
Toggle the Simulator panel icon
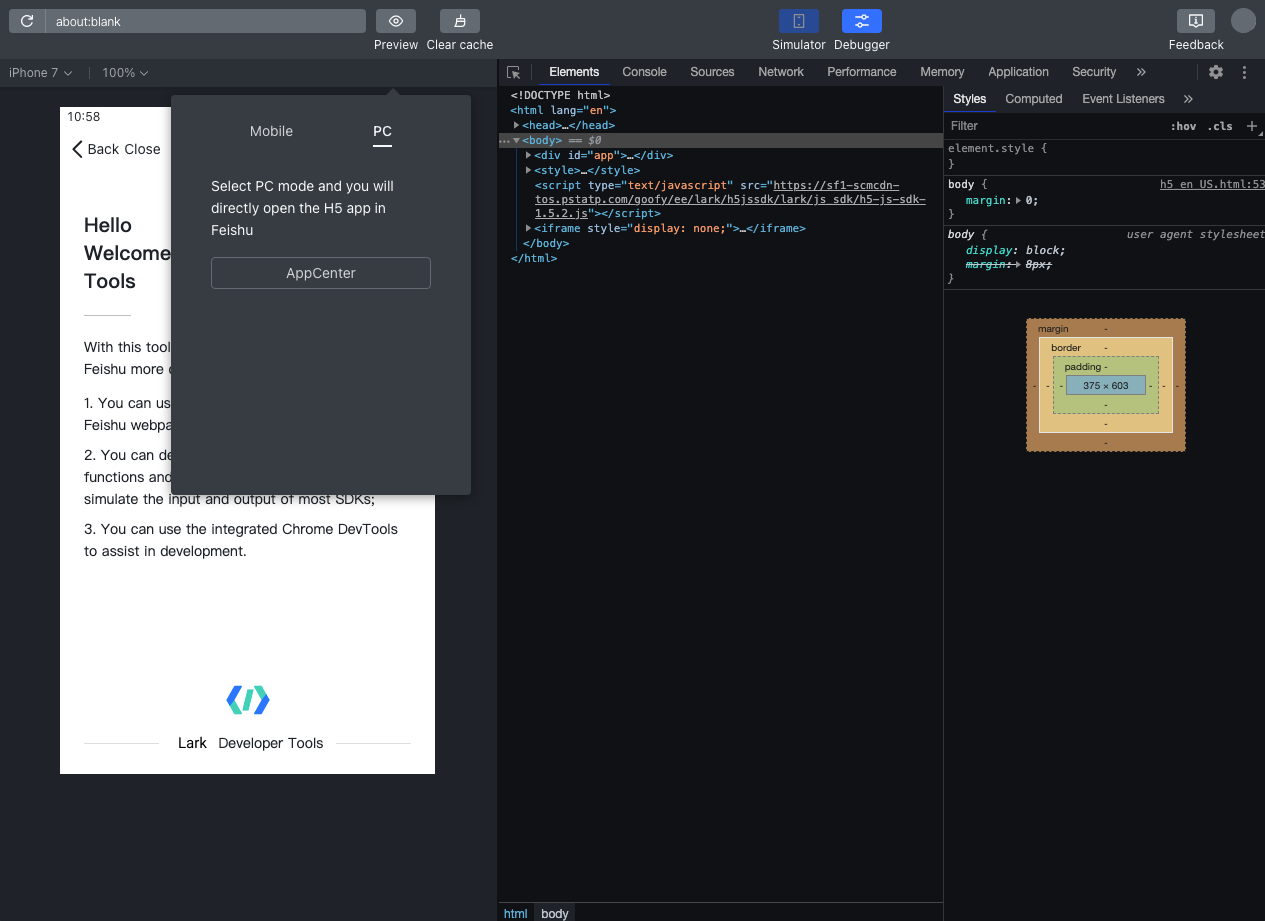coord(798,21)
